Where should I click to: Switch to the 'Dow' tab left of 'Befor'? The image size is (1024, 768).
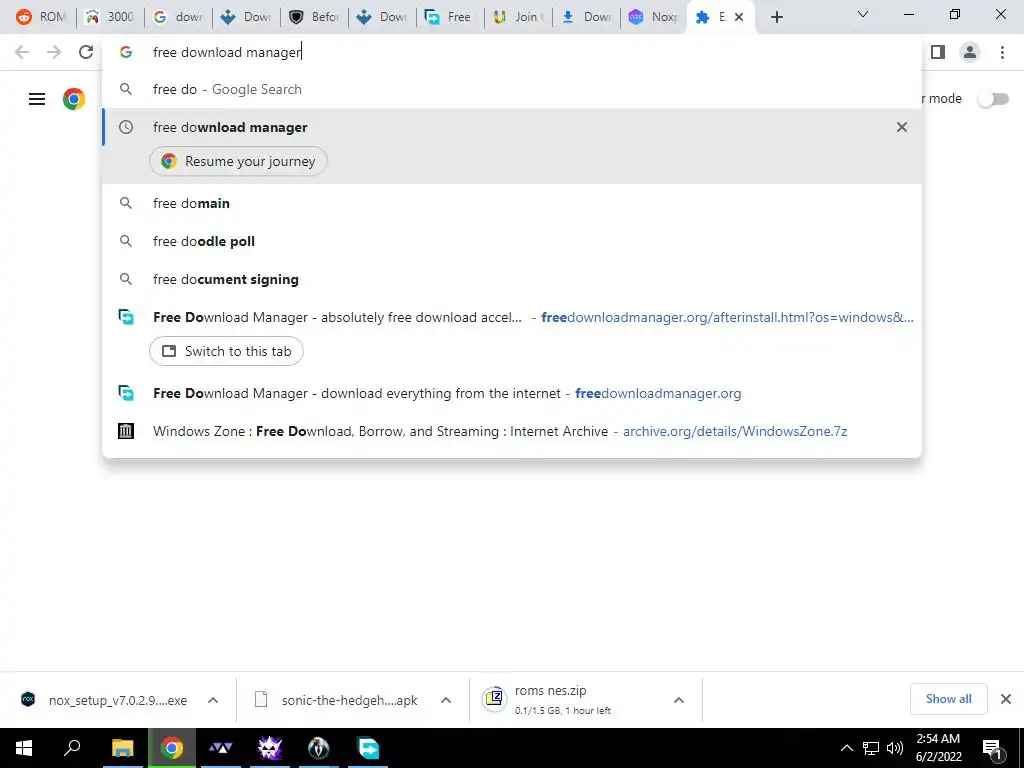(246, 17)
